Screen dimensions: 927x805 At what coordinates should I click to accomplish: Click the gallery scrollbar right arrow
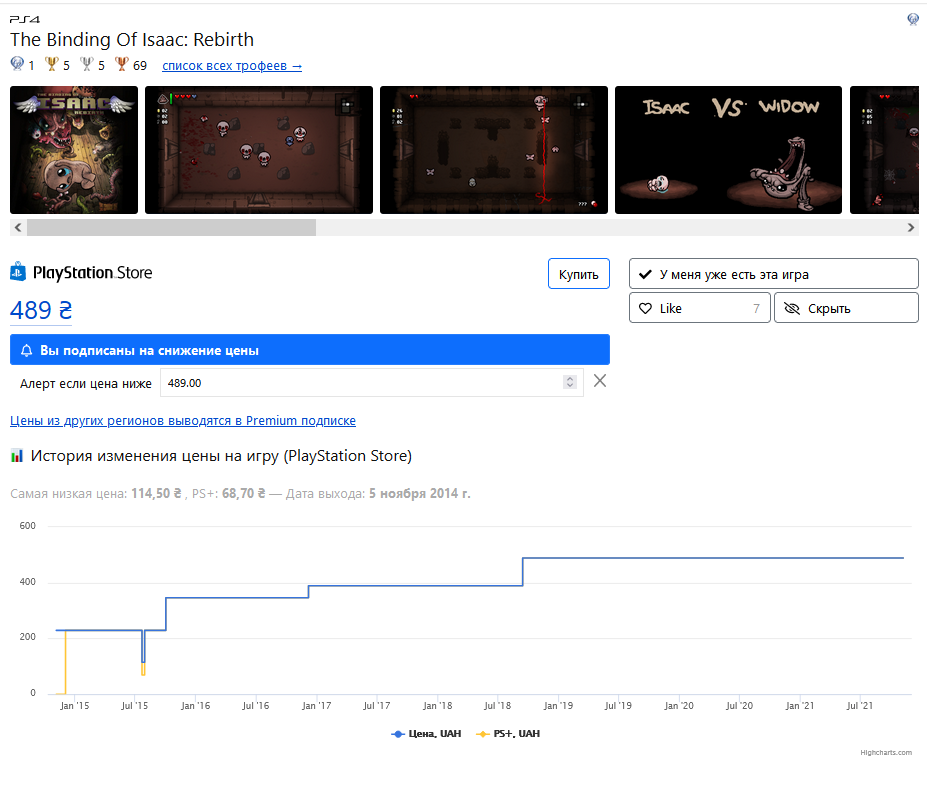[x=910, y=228]
